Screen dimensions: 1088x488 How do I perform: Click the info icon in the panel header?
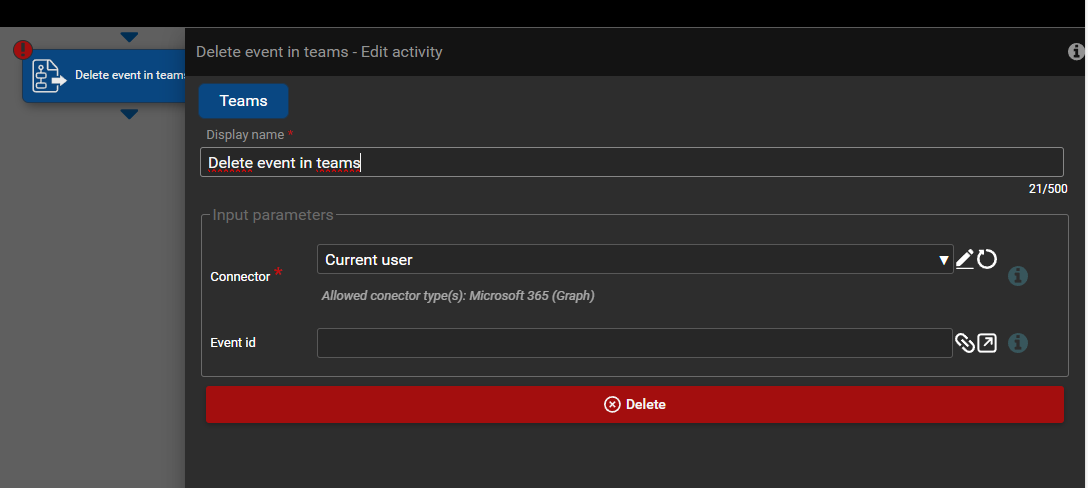1077,52
